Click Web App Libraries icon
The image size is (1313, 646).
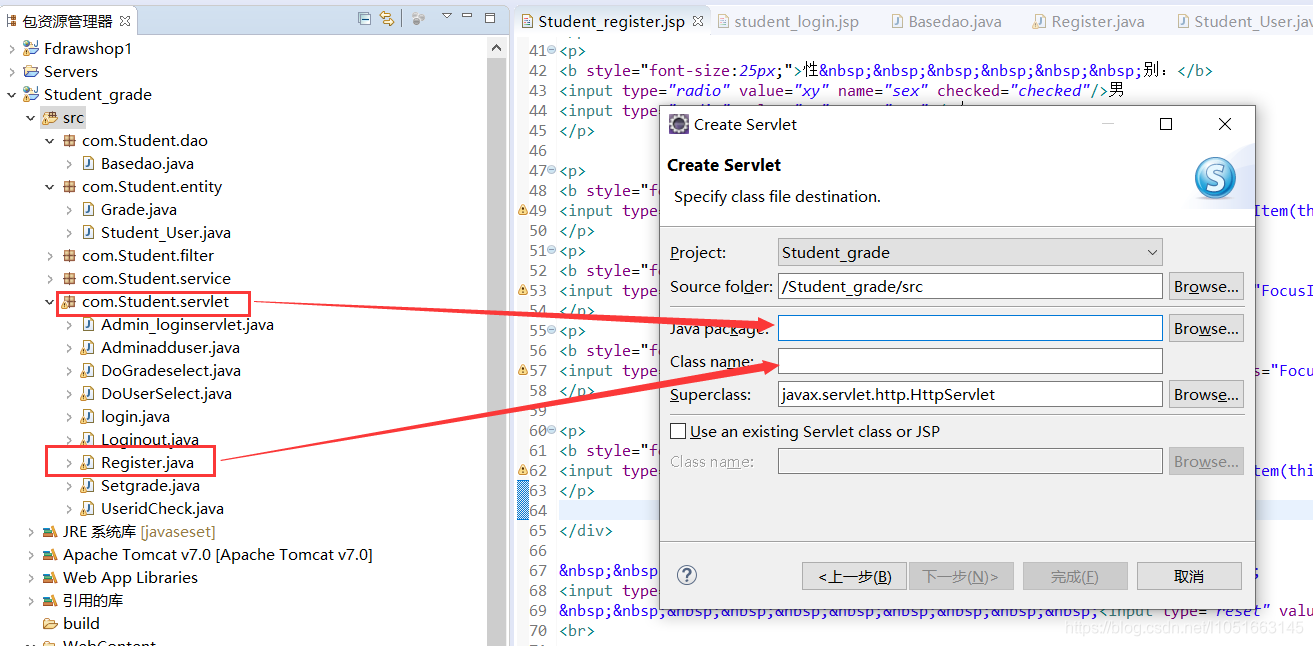(50, 577)
